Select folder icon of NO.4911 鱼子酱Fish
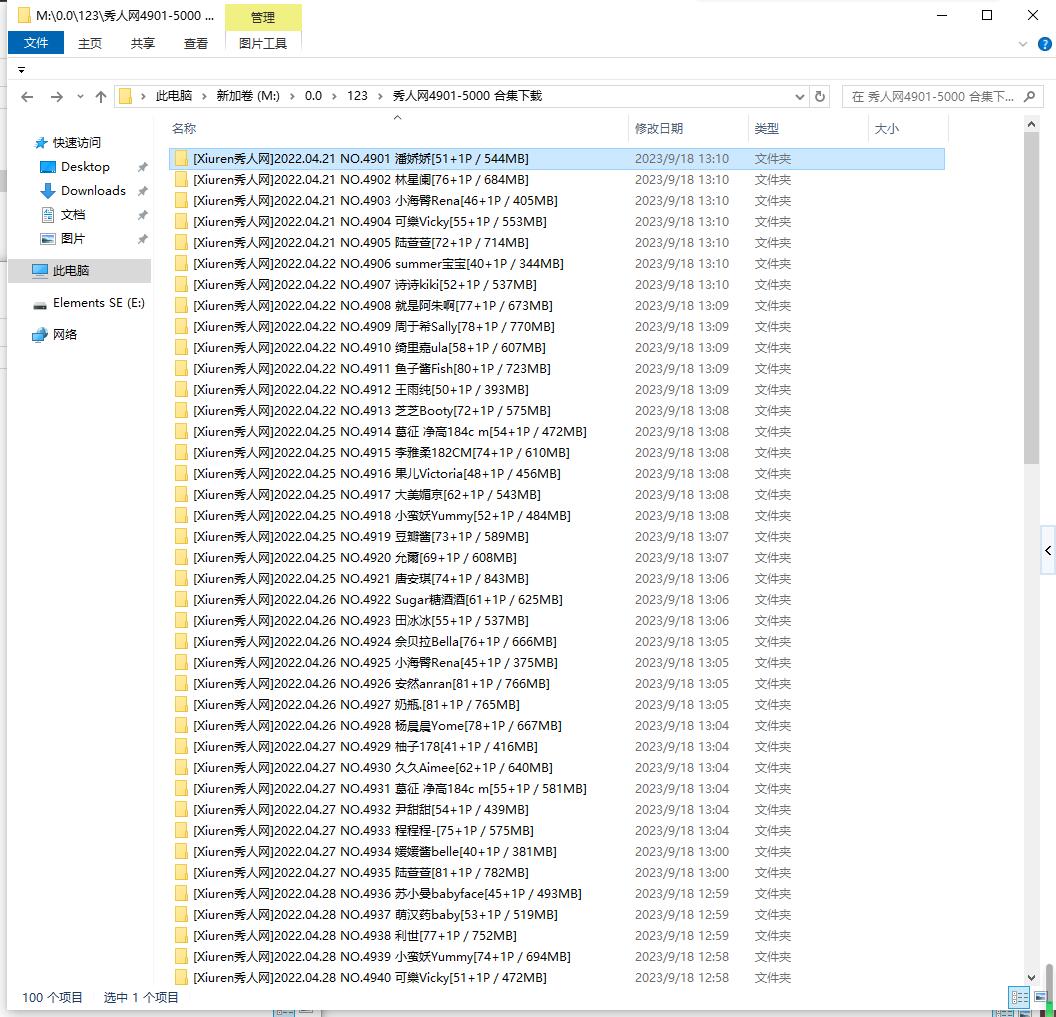The width and height of the screenshot is (1056, 1017). point(181,368)
